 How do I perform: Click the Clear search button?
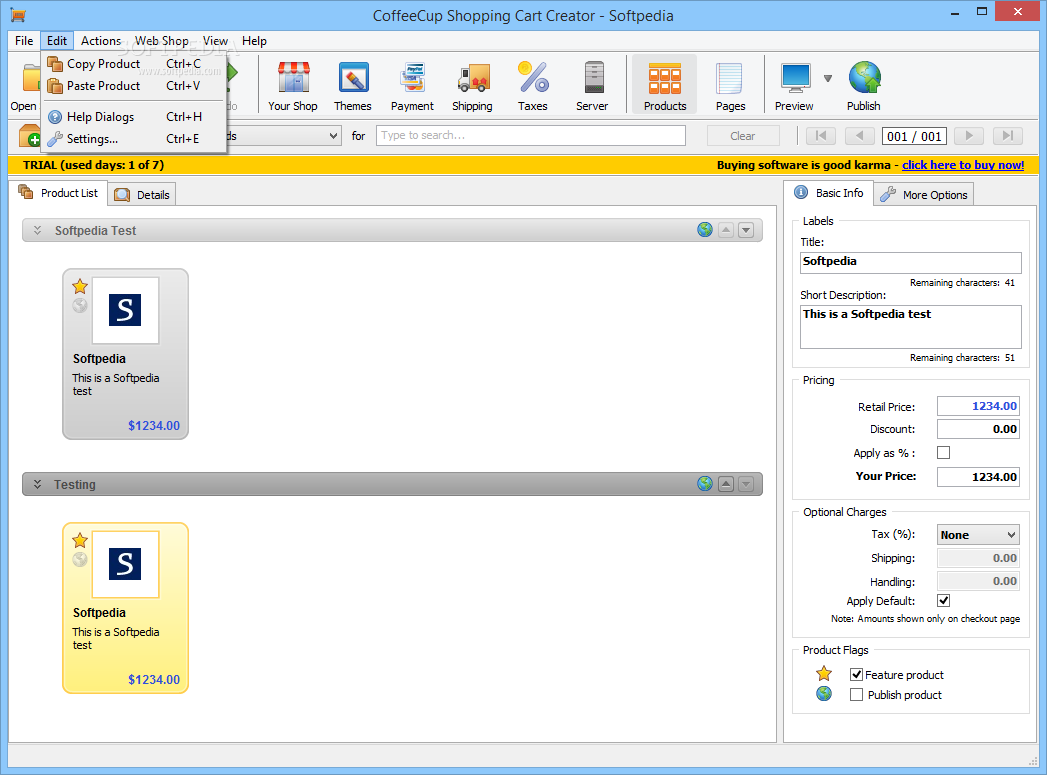click(x=743, y=136)
